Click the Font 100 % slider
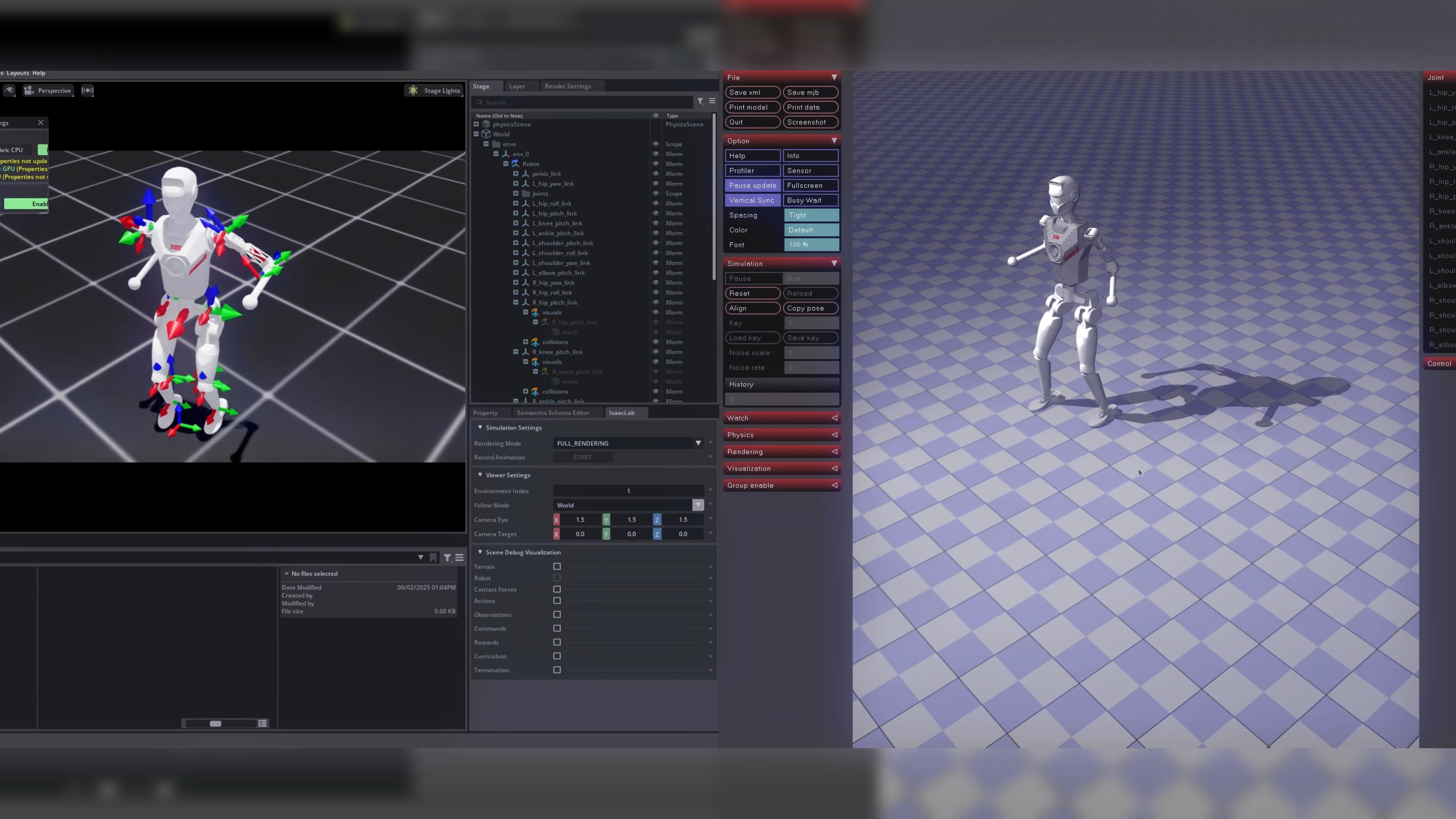The width and height of the screenshot is (1456, 819). pos(811,245)
